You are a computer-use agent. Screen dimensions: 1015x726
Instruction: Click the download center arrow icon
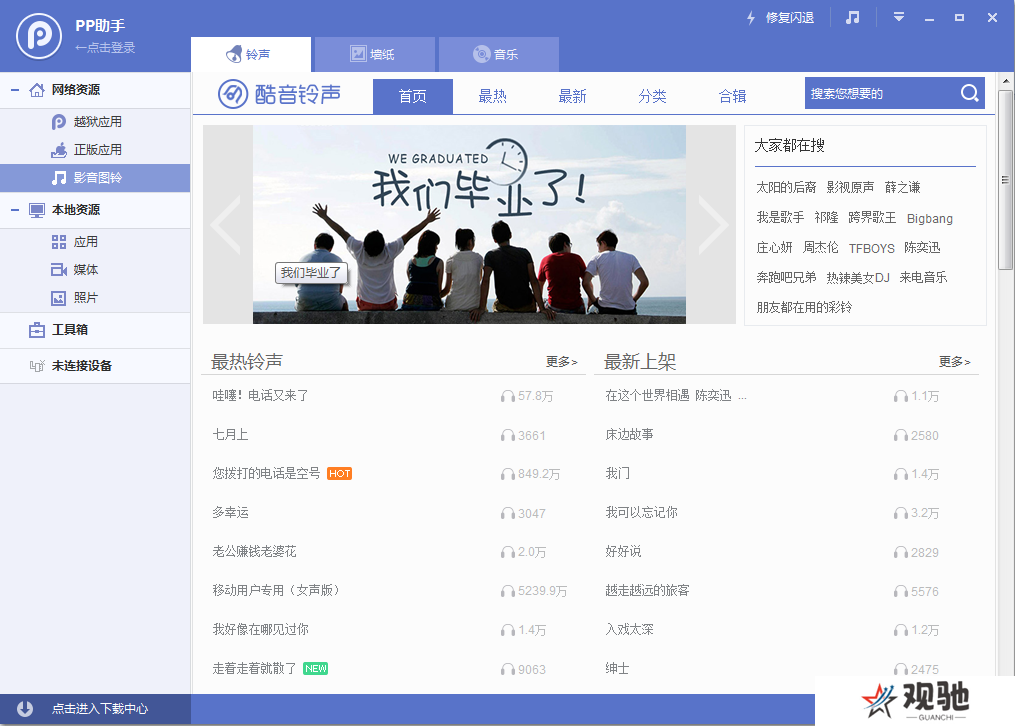tap(25, 709)
